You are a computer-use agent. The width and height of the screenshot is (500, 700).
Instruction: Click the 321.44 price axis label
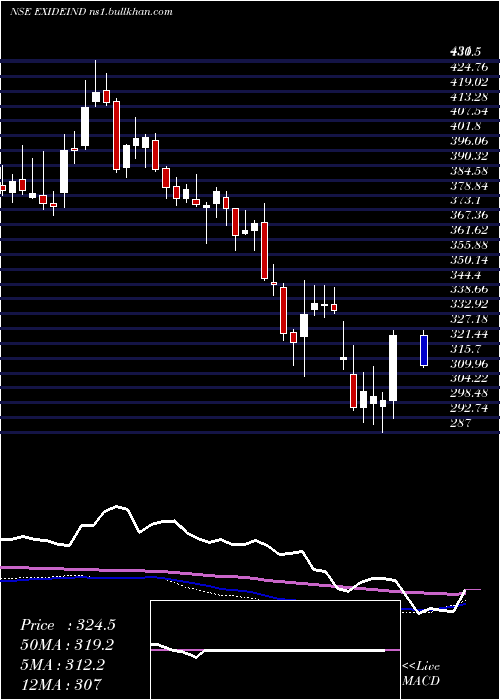[469, 333]
